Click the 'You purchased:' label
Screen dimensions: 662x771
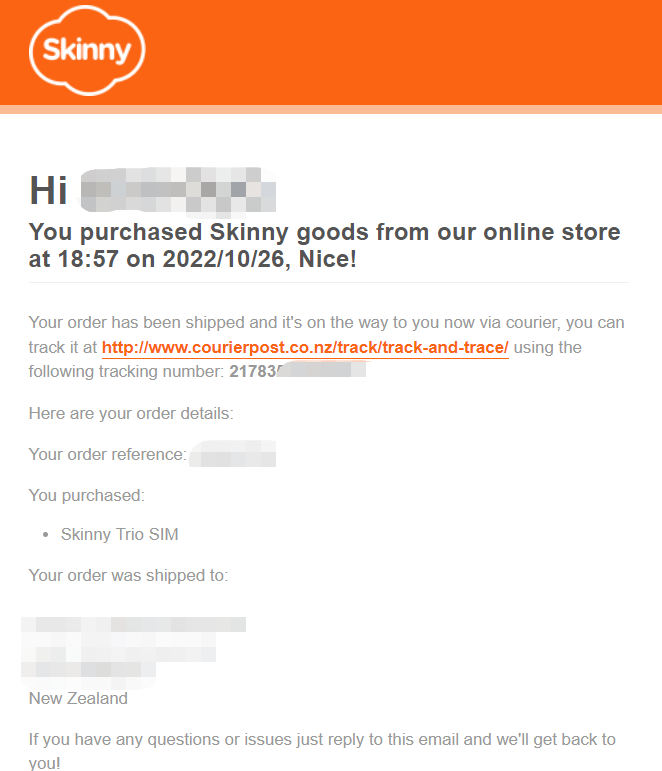tap(87, 496)
